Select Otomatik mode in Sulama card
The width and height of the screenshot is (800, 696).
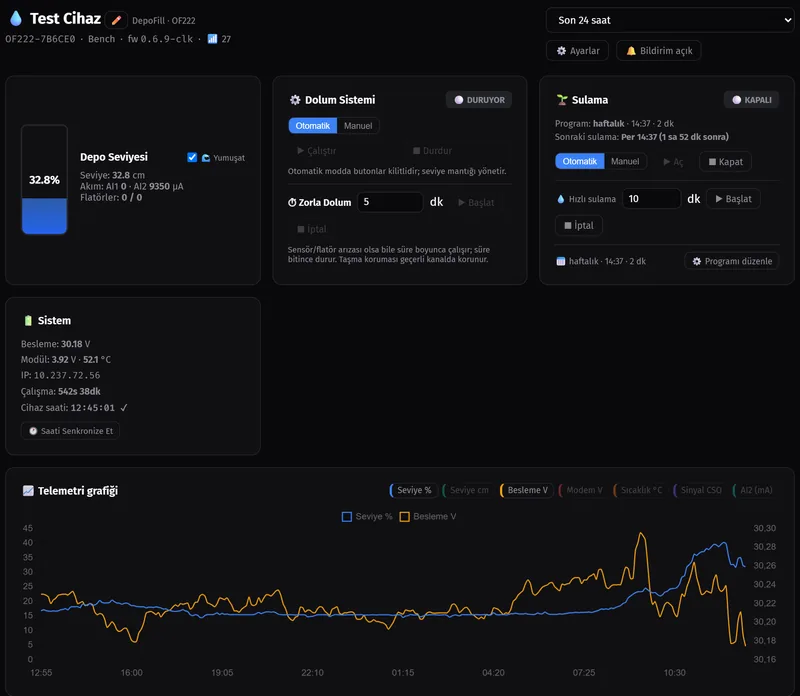(x=580, y=161)
